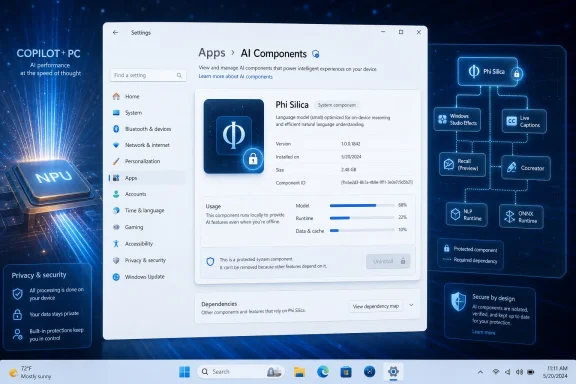This screenshot has height=384, width=576.
Task: Click Required dependency legend entry
Action: (470, 260)
